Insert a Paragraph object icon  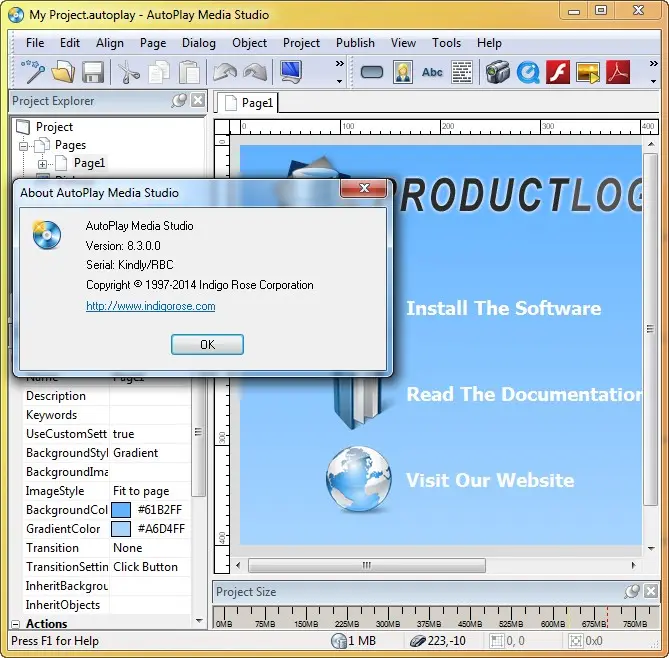point(462,72)
